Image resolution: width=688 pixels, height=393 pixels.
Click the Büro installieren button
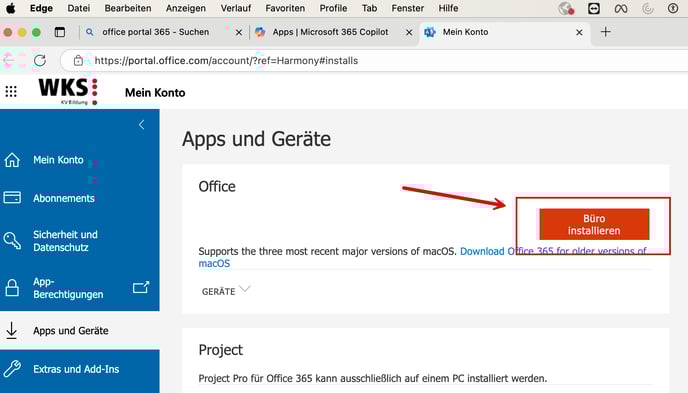pyautogui.click(x=594, y=224)
